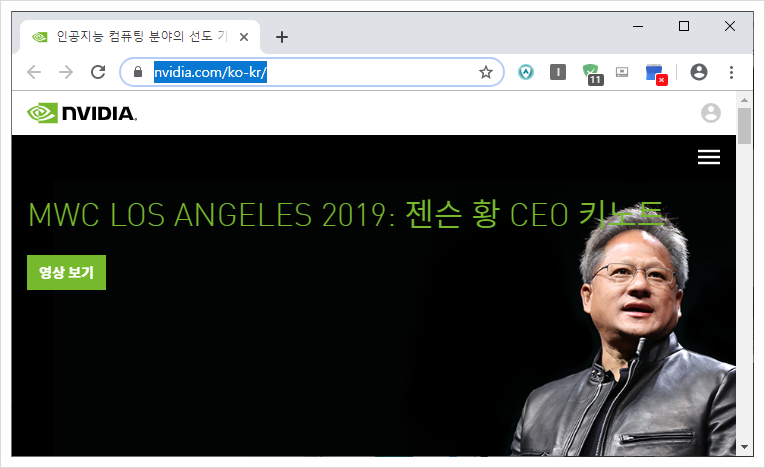Click the 영상 보기 button
Viewport: 765px width, 468px height.
point(66,272)
